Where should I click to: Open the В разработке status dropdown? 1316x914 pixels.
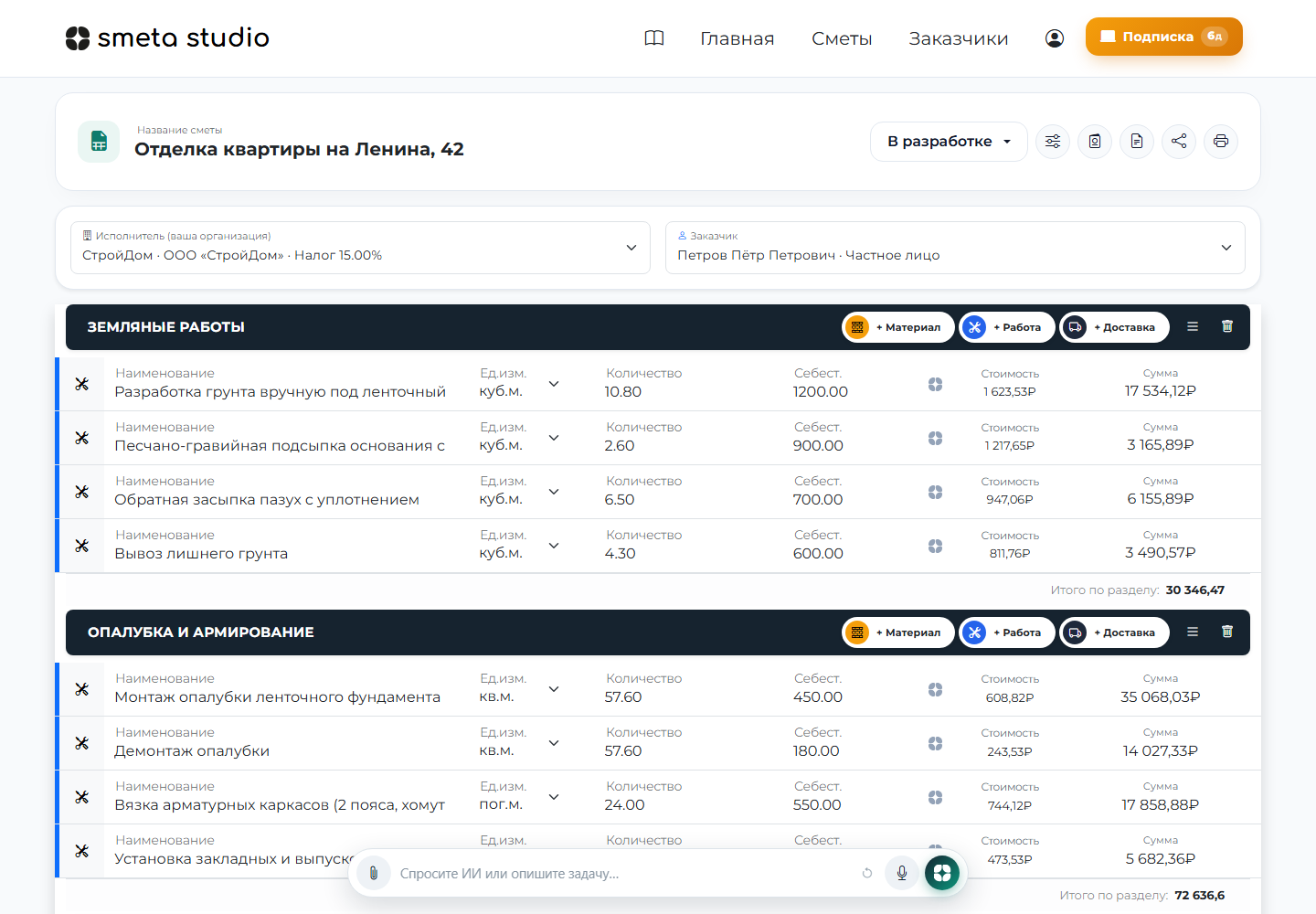click(949, 142)
